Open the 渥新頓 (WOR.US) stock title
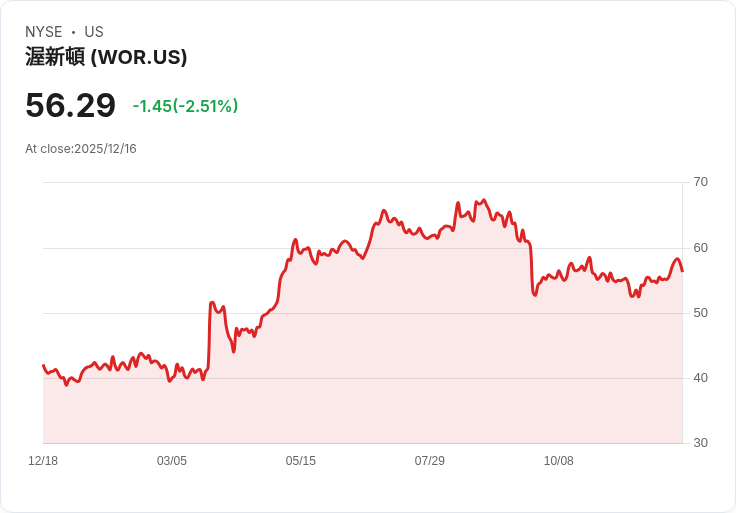 click(106, 58)
